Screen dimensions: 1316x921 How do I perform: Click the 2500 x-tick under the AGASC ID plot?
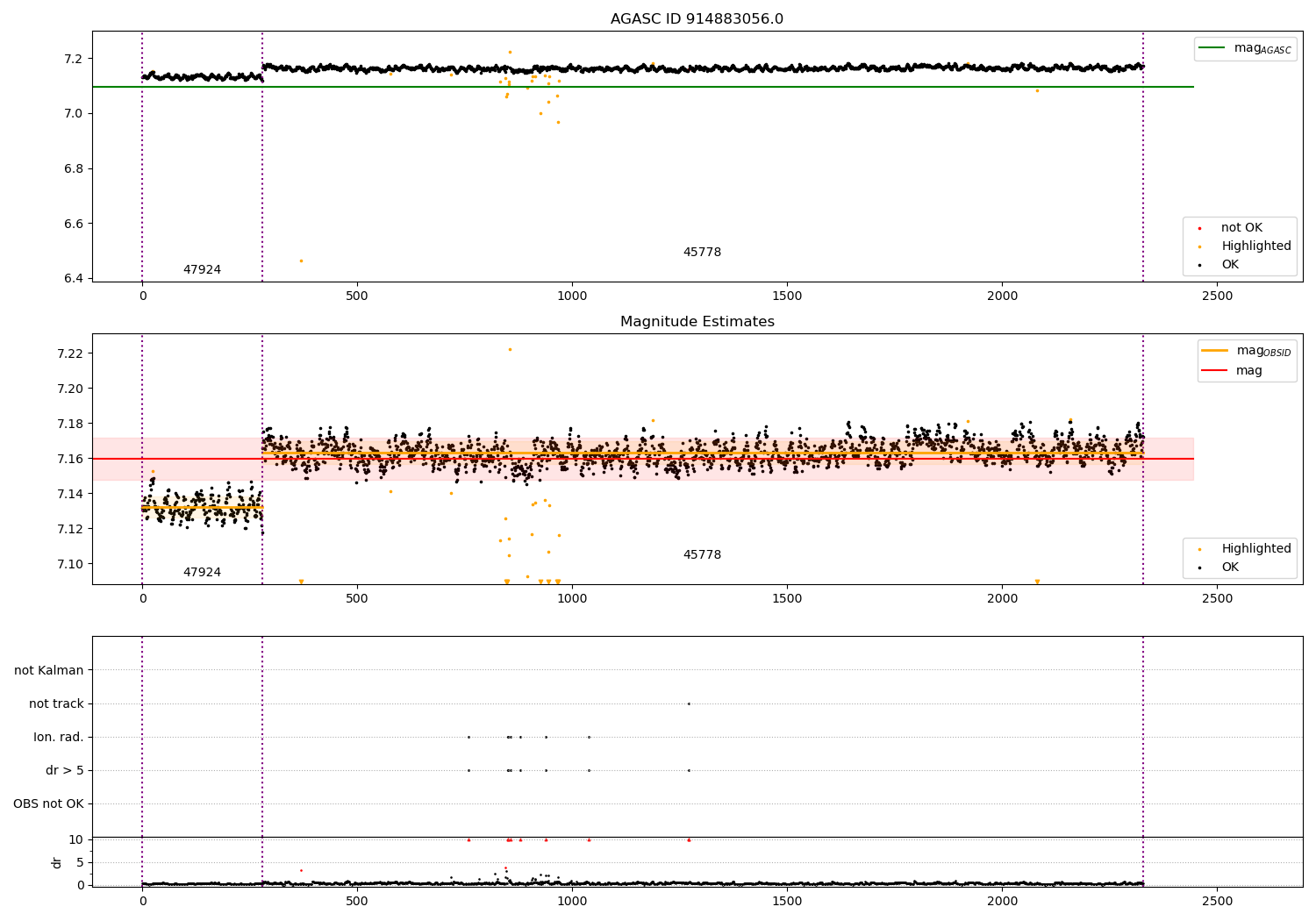click(1217, 296)
